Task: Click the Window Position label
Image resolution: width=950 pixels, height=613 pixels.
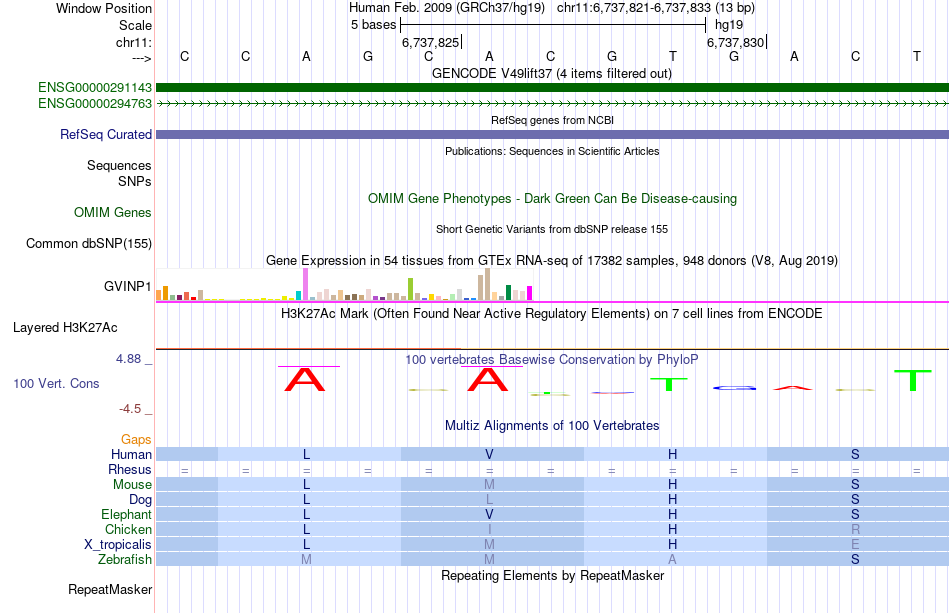Action: (x=104, y=8)
